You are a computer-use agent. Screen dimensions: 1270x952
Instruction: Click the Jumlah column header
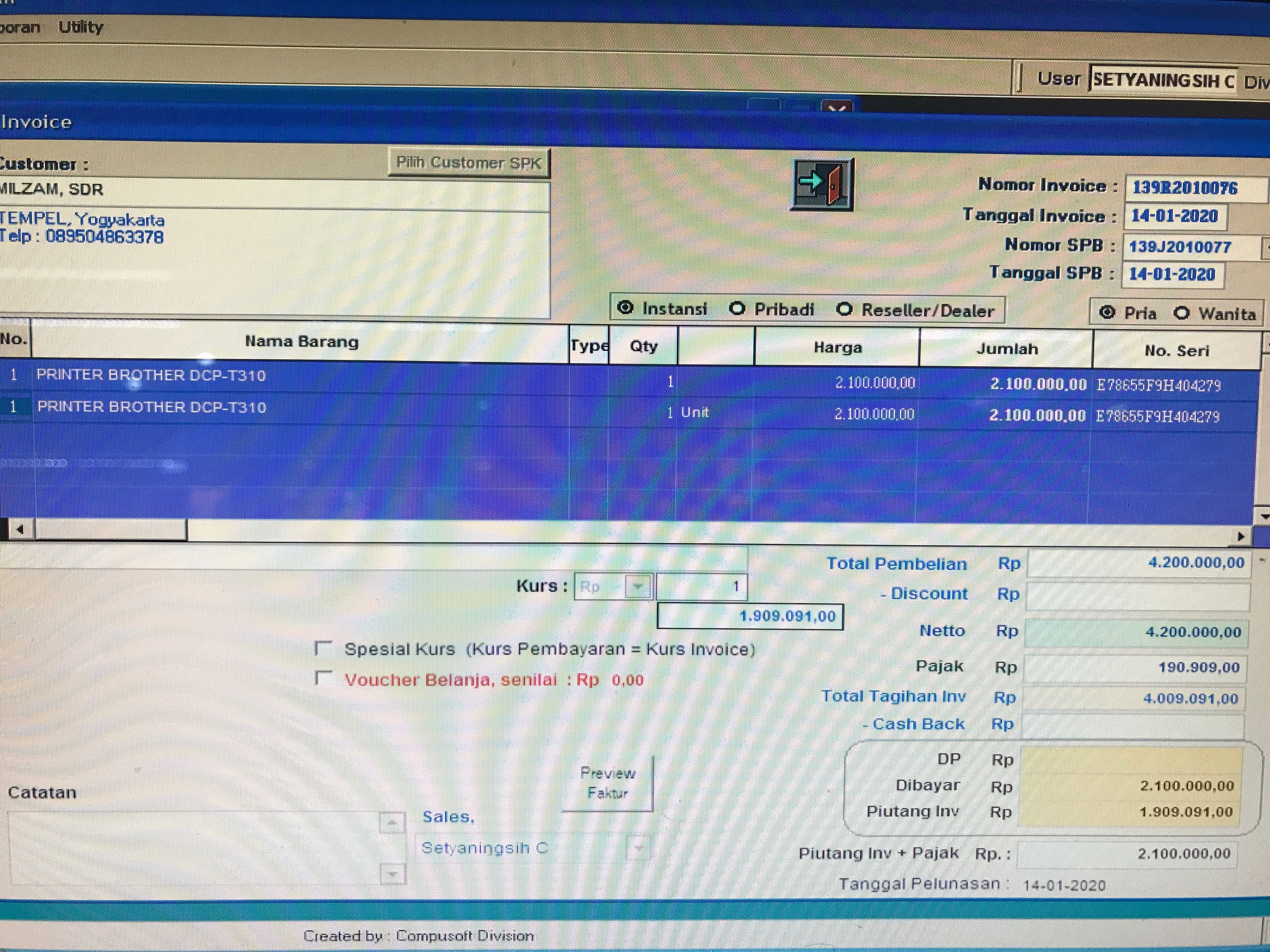(1006, 349)
